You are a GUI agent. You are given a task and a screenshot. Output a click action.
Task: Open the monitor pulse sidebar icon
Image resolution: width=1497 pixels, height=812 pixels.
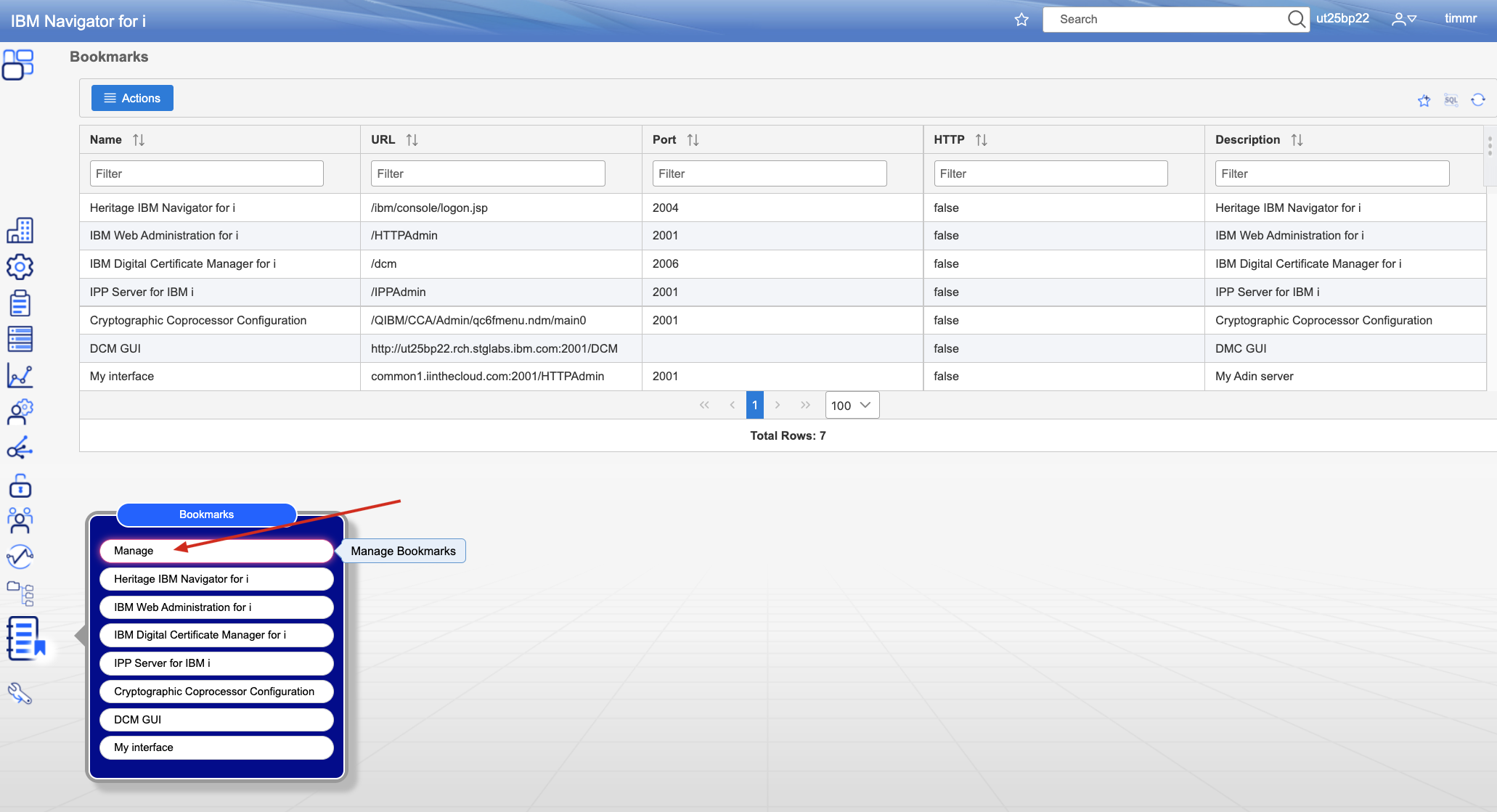pos(20,557)
